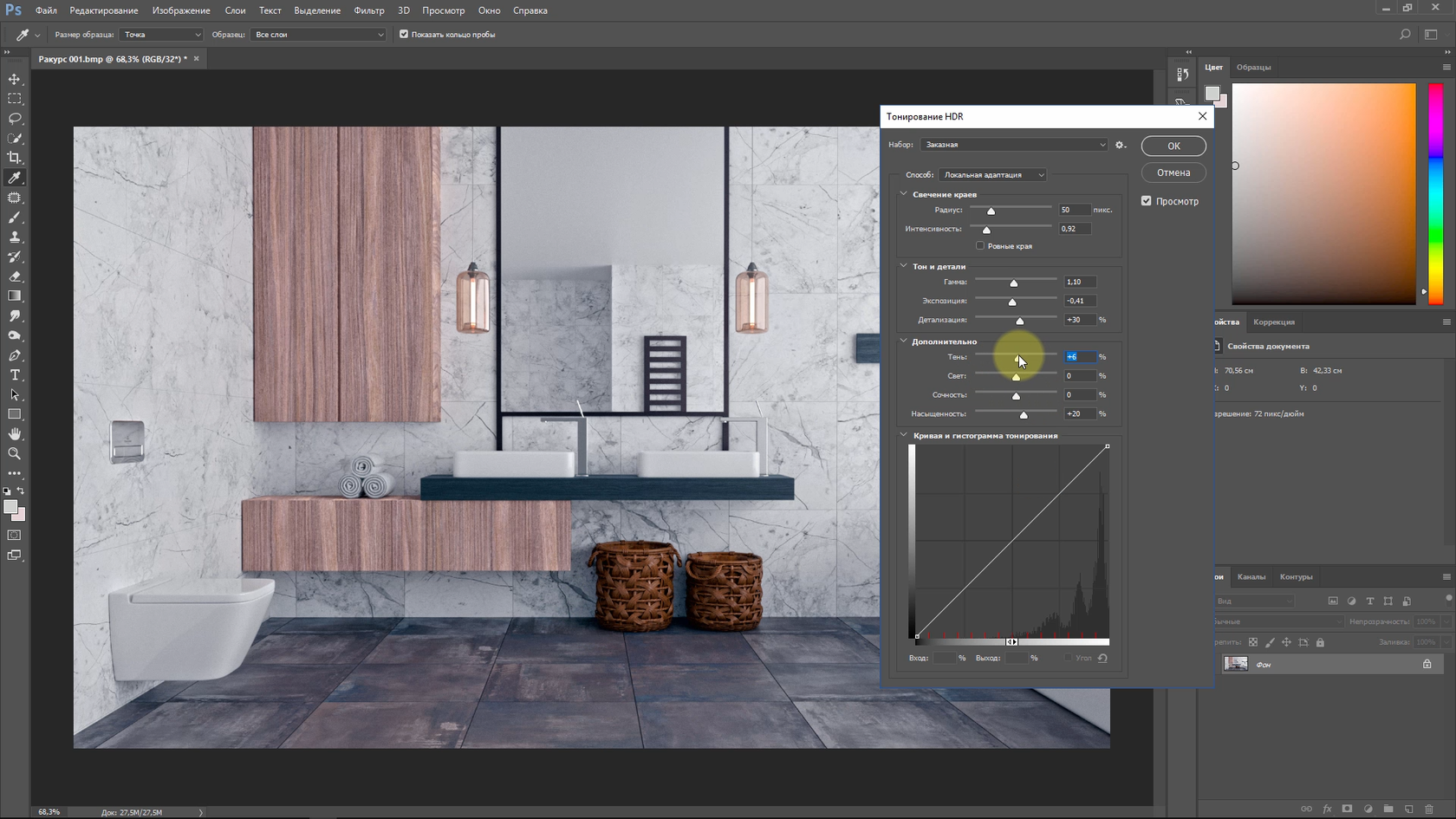
Task: Open the Фильтр menu
Action: click(x=368, y=10)
